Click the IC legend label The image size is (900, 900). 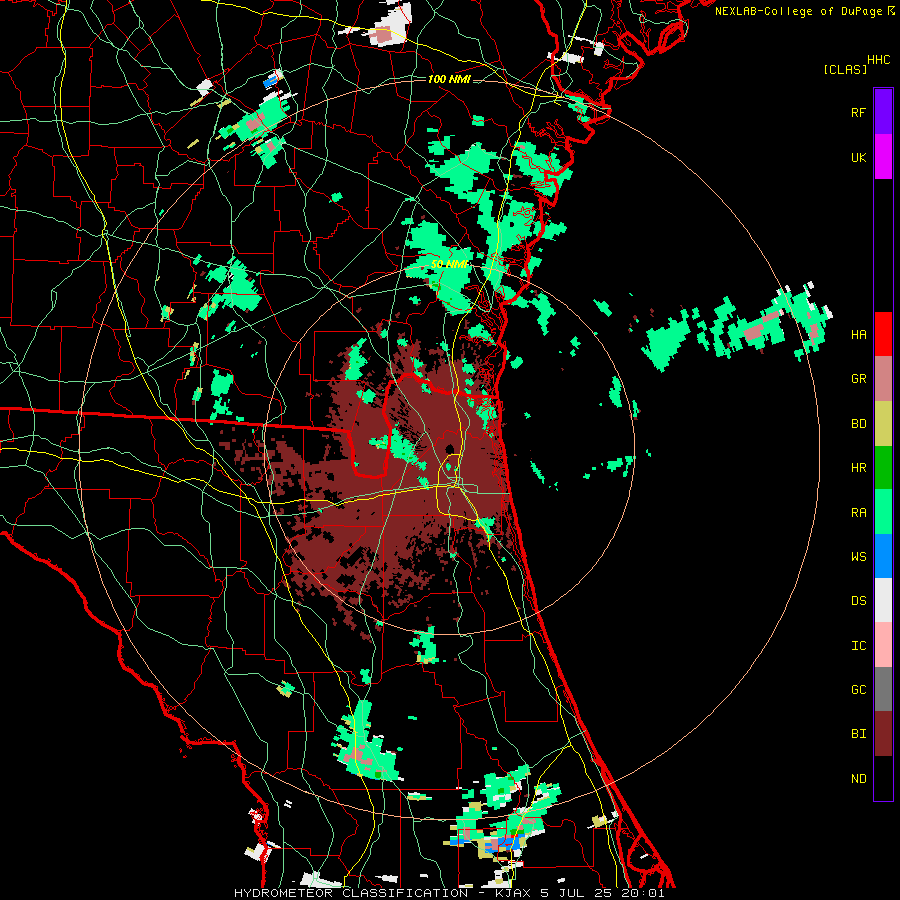tap(858, 646)
